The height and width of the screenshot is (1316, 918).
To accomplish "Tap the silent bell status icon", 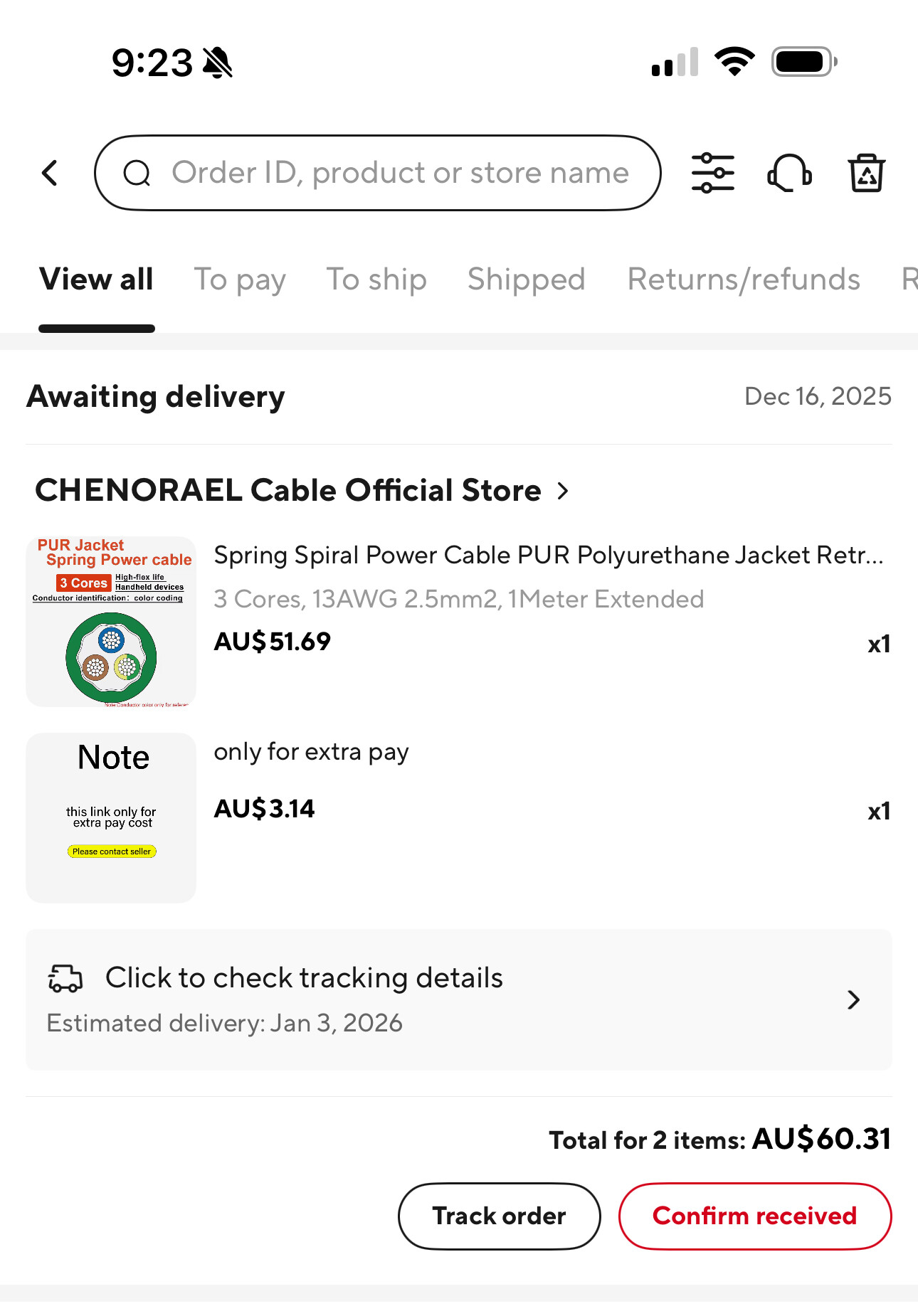I will [218, 63].
